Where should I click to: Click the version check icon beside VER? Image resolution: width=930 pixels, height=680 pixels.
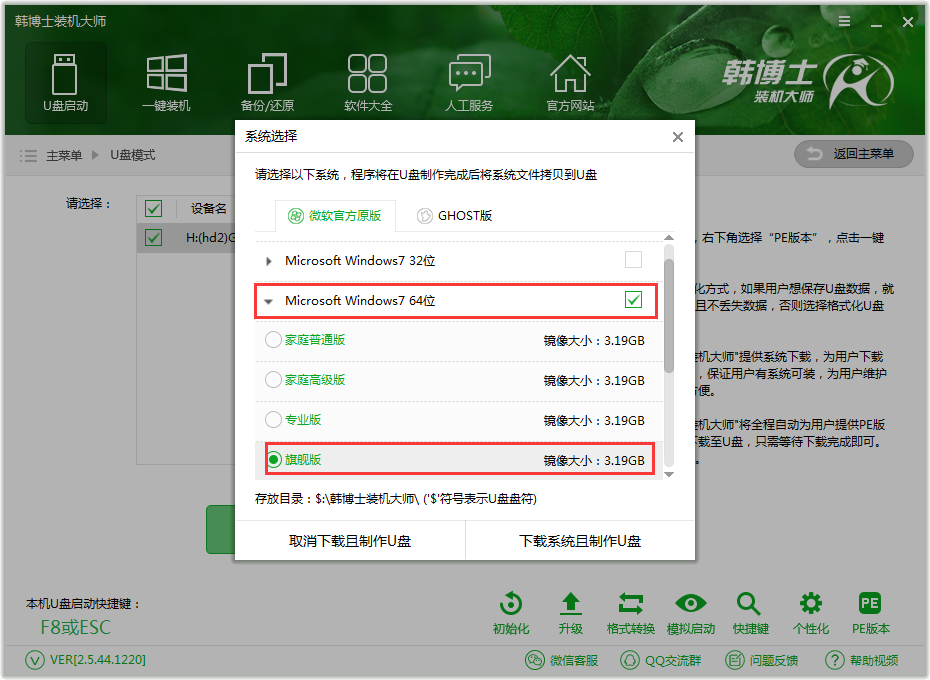(x=34, y=660)
